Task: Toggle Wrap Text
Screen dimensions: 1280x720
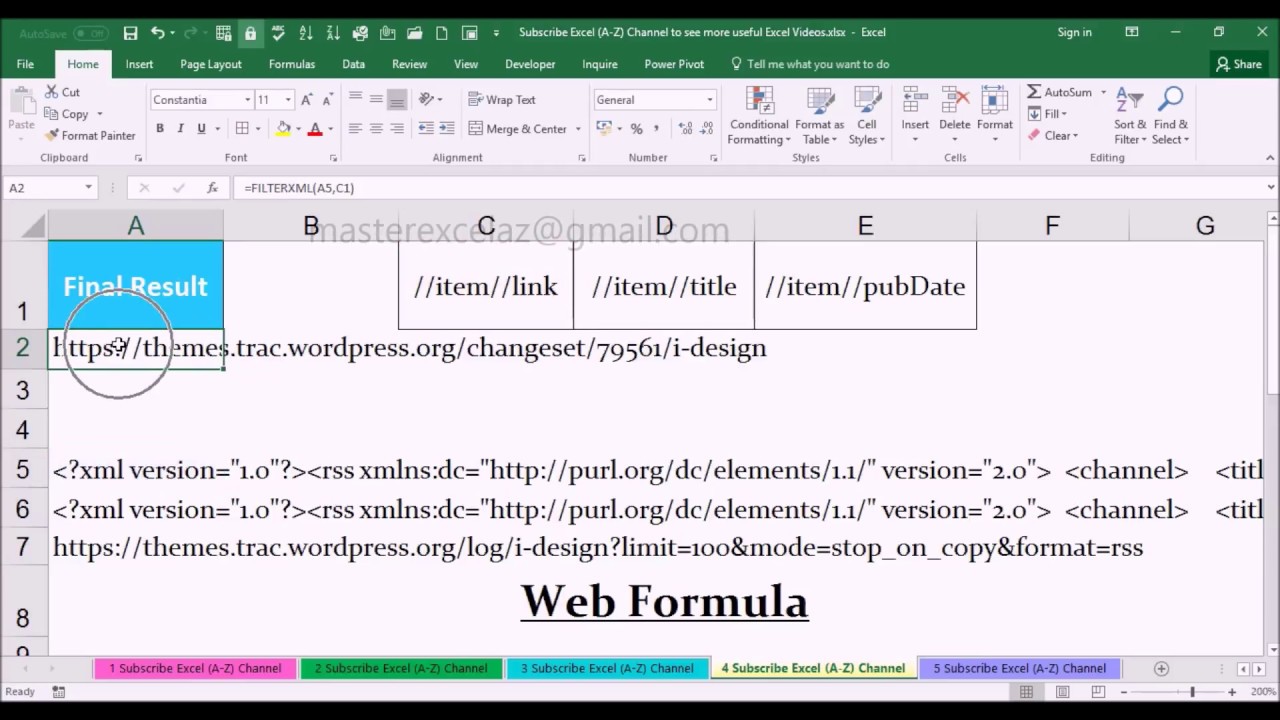Action: click(502, 100)
